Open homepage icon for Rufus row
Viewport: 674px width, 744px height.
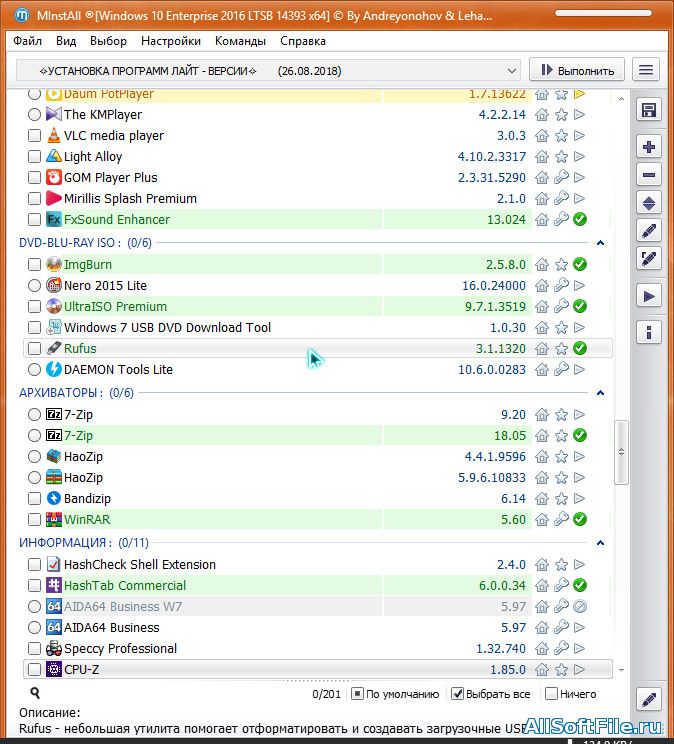point(542,349)
